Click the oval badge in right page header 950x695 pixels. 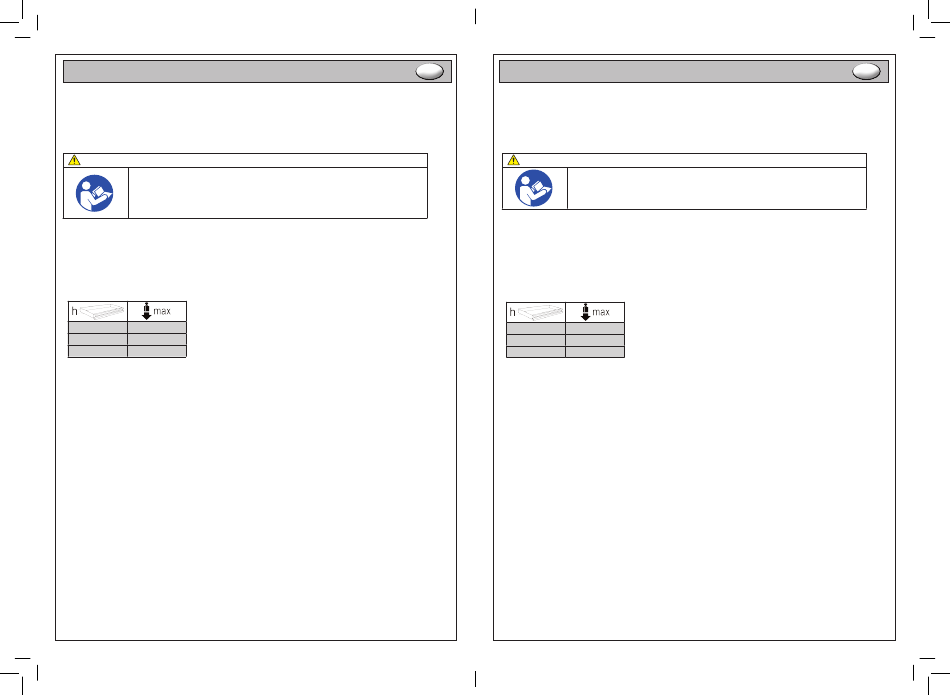(866, 71)
